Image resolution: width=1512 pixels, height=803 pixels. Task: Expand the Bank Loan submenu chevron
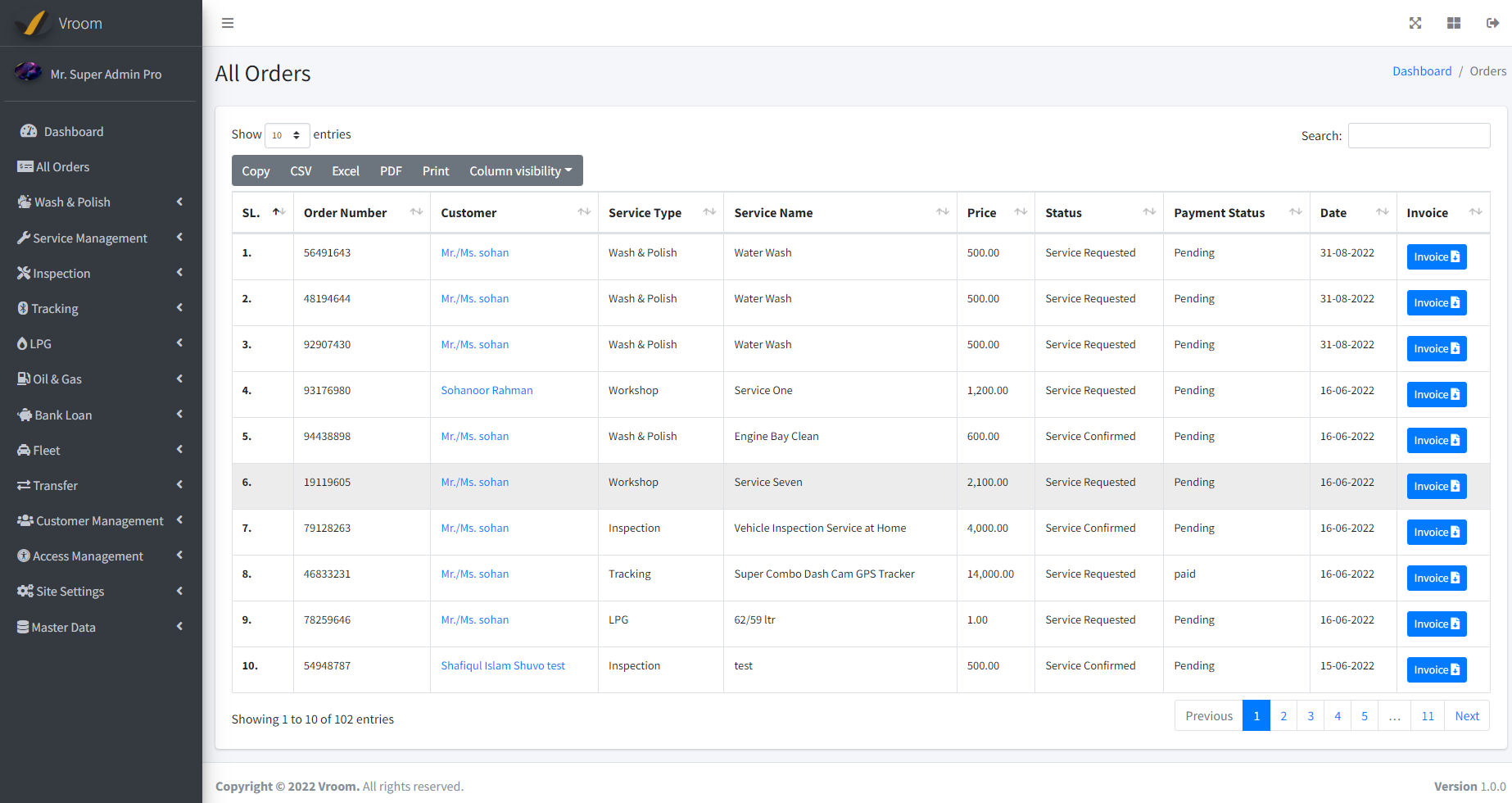pyautogui.click(x=179, y=414)
